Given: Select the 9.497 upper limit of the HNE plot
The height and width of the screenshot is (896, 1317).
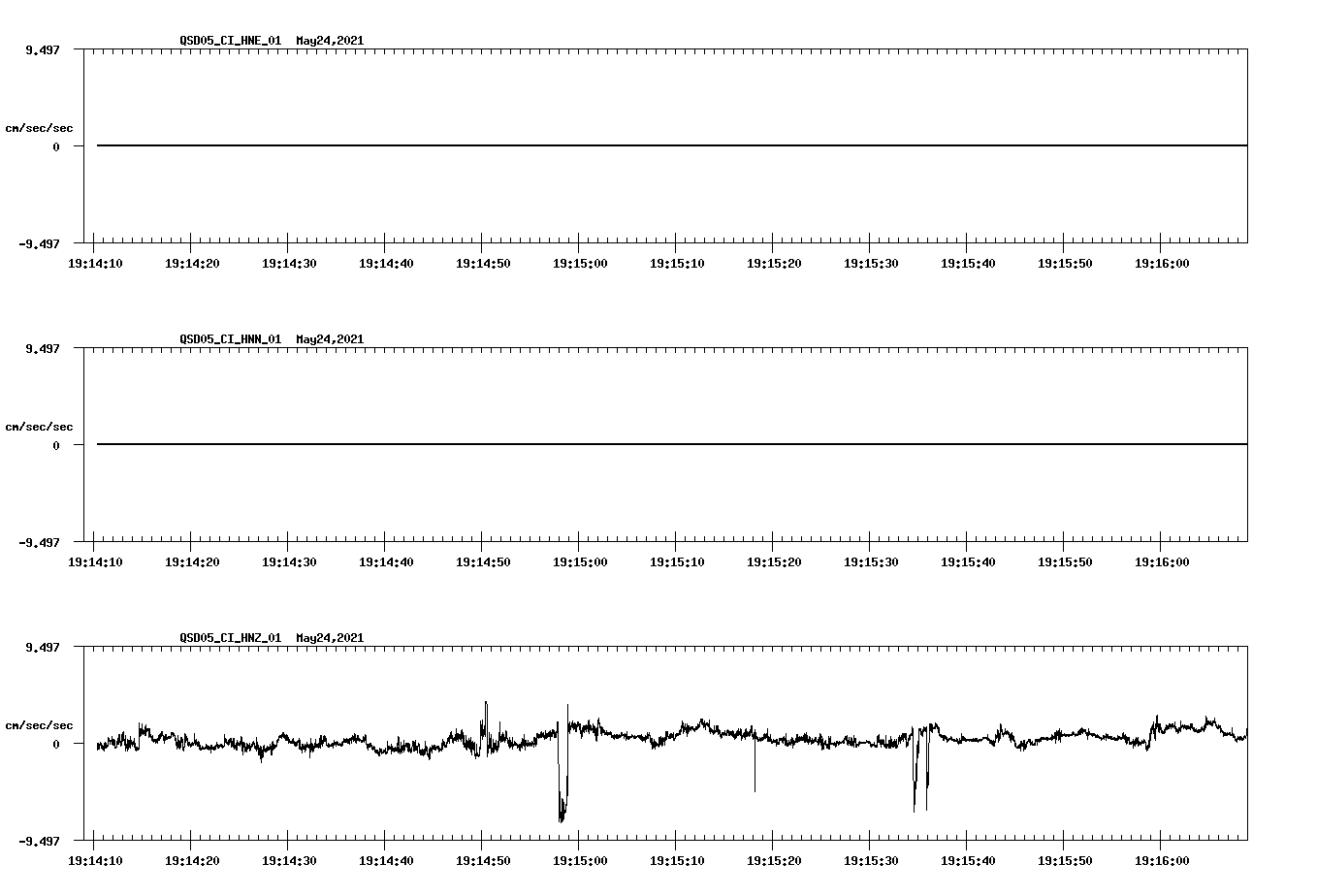Looking at the screenshot, I should click(43, 48).
